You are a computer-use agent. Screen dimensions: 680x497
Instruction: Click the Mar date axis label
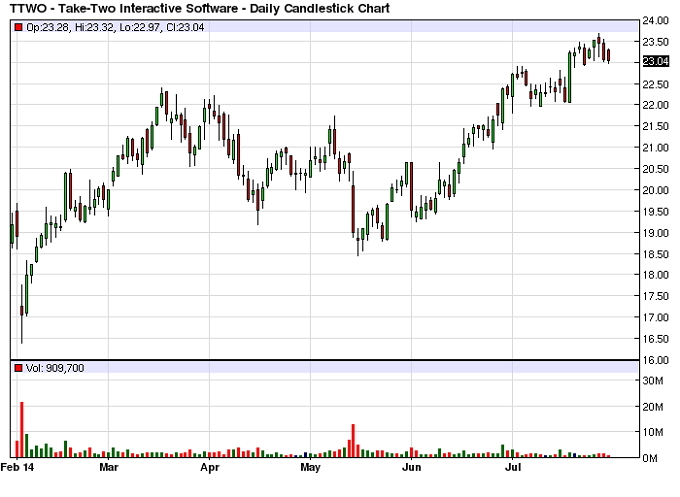click(108, 467)
